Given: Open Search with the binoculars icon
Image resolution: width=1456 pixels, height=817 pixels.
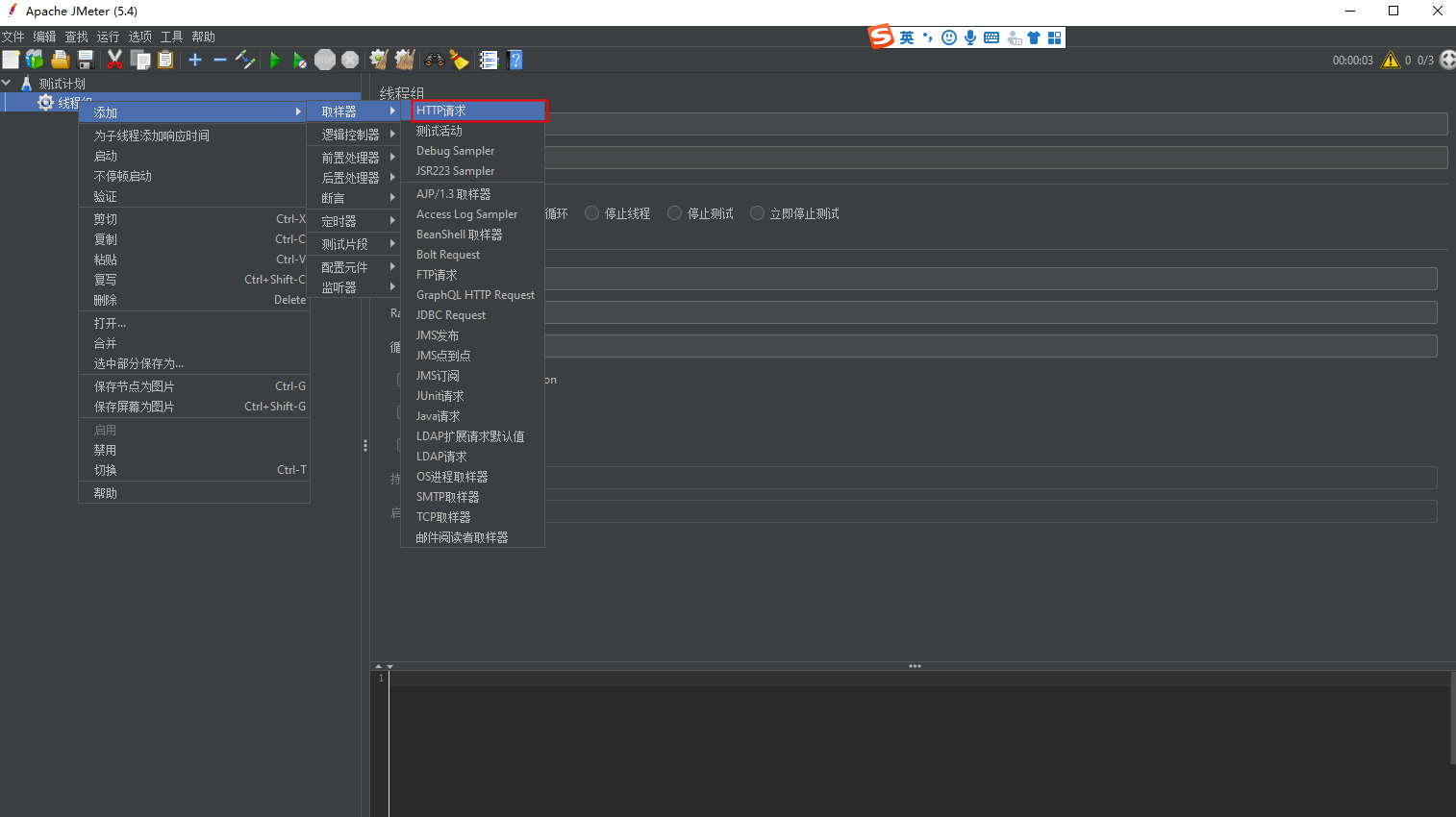Looking at the screenshot, I should (435, 60).
